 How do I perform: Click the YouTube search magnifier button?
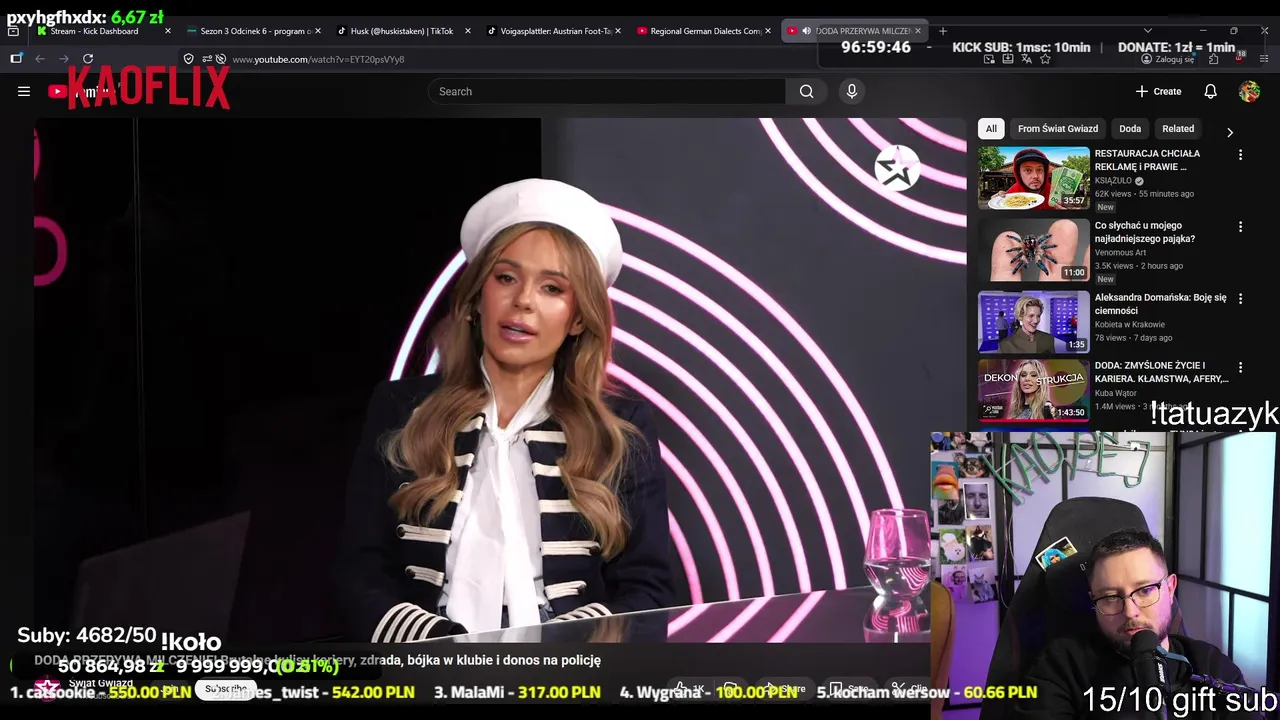(806, 91)
